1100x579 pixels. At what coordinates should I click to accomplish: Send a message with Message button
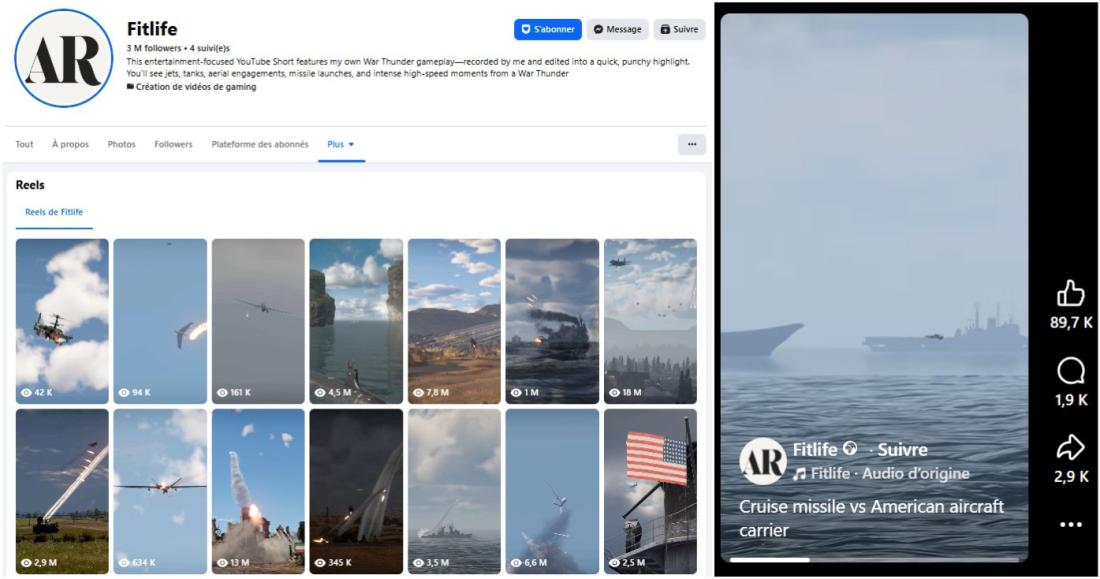617,30
